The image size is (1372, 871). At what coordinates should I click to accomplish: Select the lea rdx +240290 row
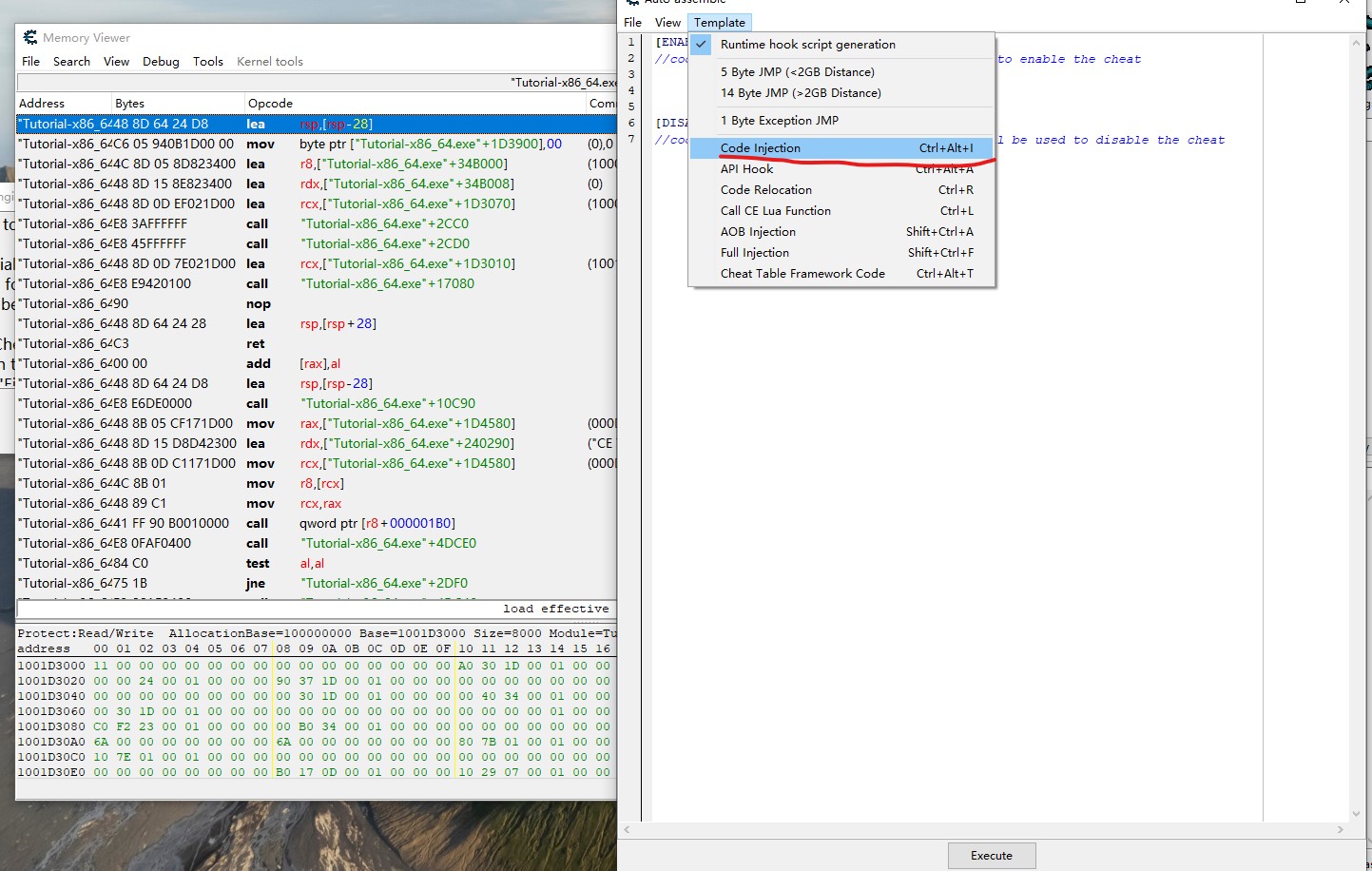point(317,444)
